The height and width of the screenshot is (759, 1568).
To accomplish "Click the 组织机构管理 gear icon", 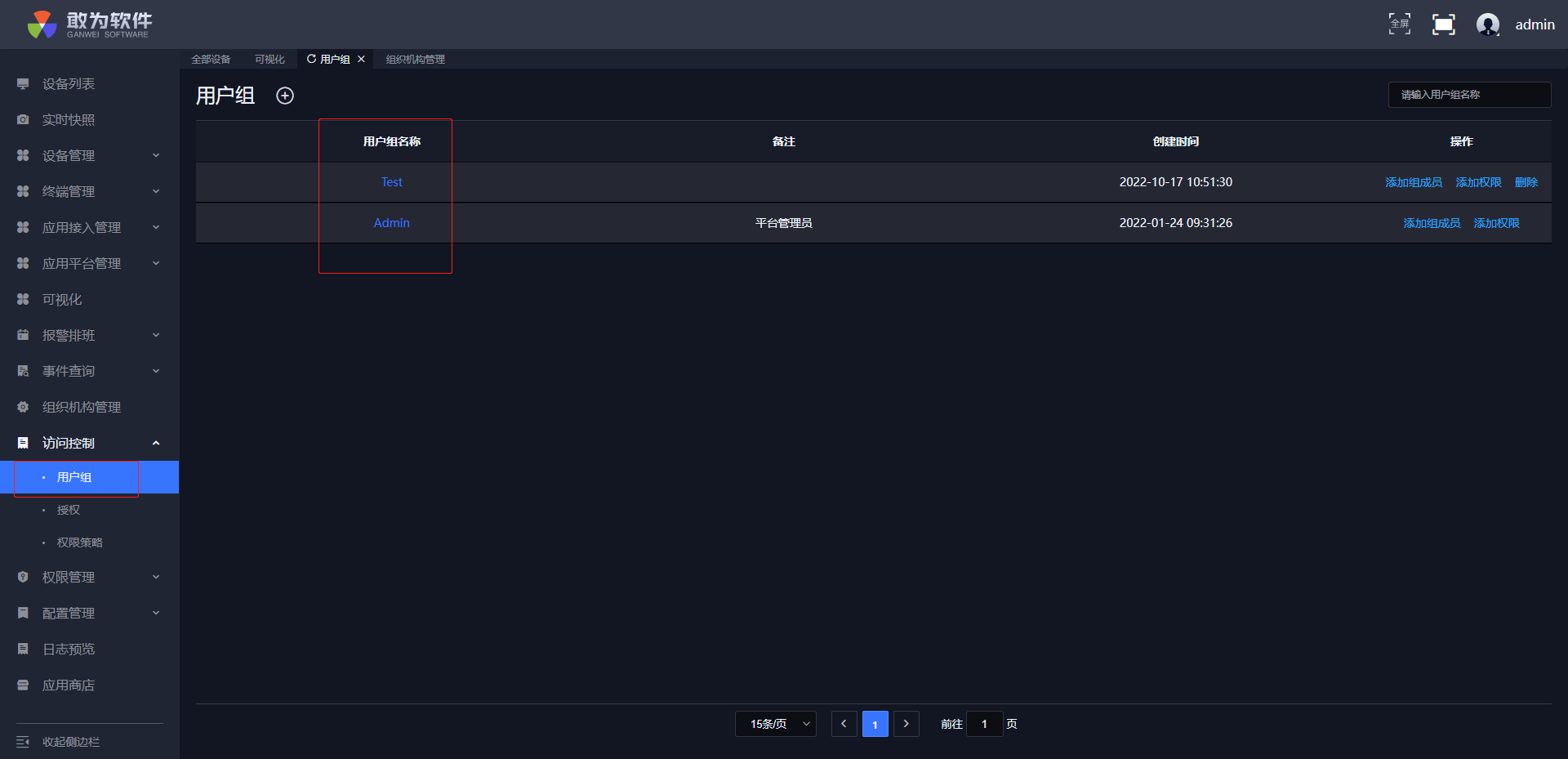I will click(23, 408).
